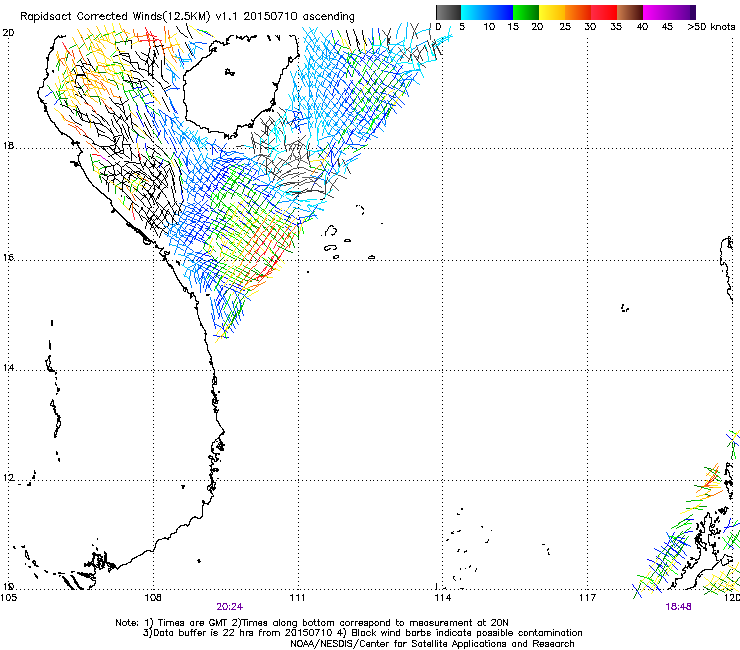
Task: Click legend tick label '10'
Action: [x=489, y=26]
